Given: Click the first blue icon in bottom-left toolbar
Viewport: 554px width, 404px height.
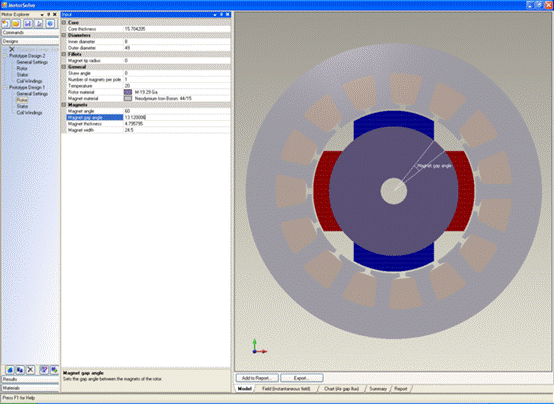Looking at the screenshot, I should click(x=10, y=370).
